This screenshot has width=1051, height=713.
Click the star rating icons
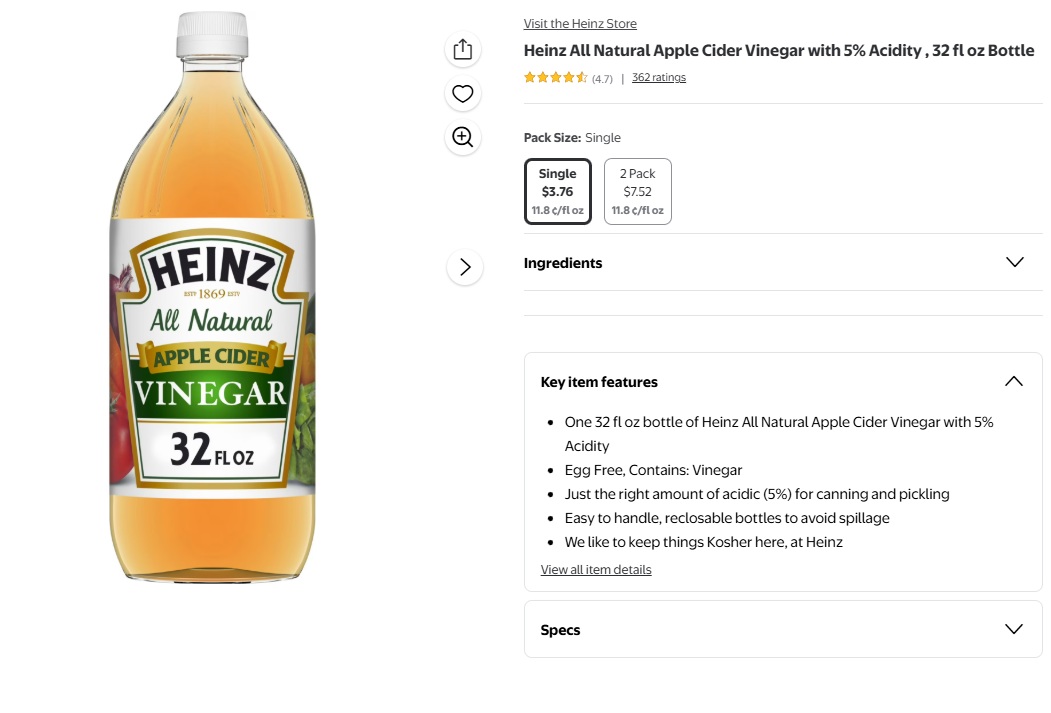coord(555,78)
